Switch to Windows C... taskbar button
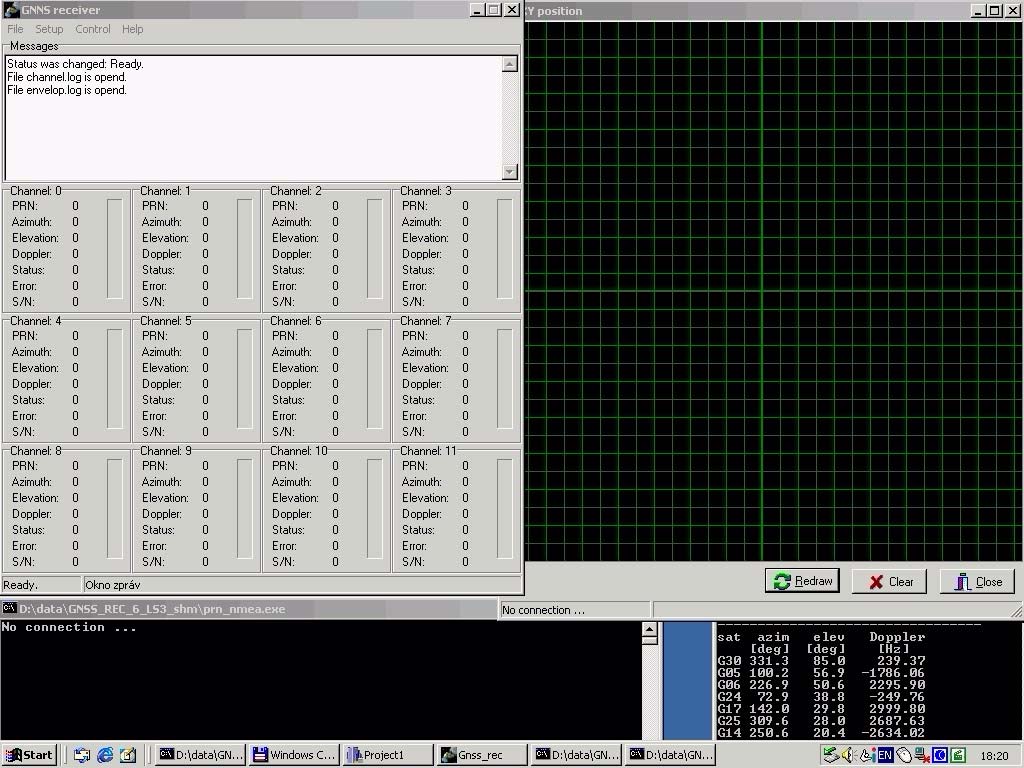 295,755
